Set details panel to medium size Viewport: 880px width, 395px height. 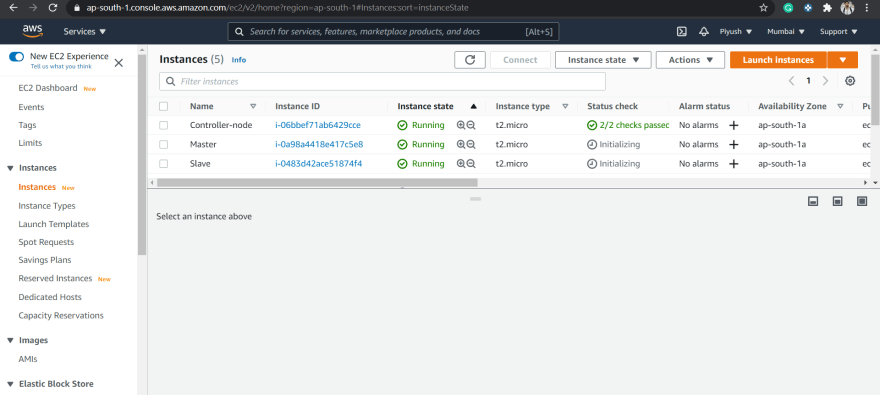pos(837,201)
